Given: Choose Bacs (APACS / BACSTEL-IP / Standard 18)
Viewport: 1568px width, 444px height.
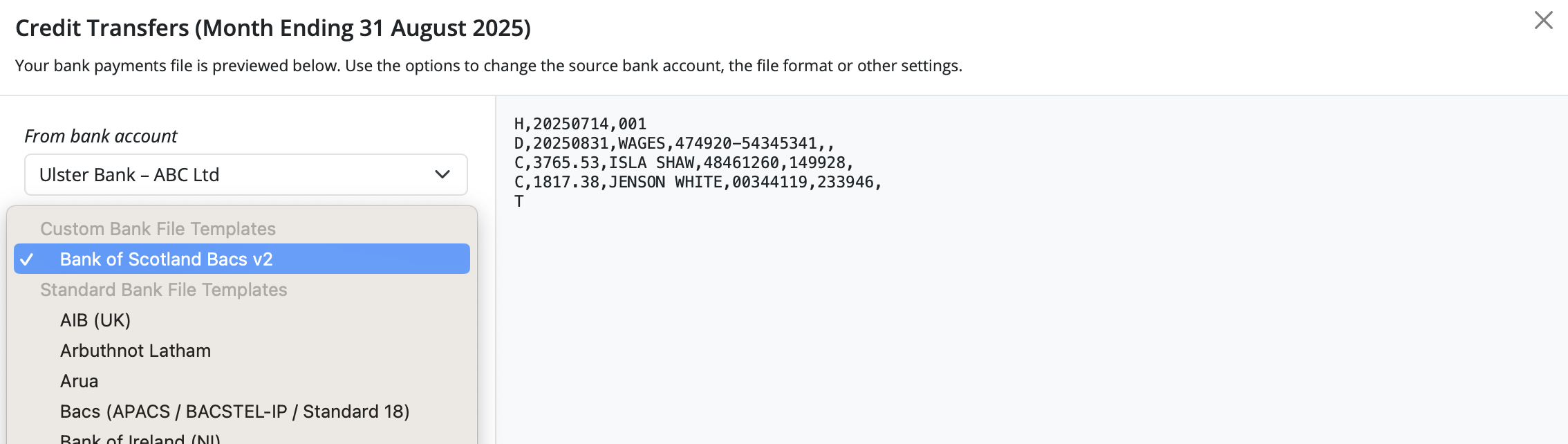Looking at the screenshot, I should pos(234,411).
